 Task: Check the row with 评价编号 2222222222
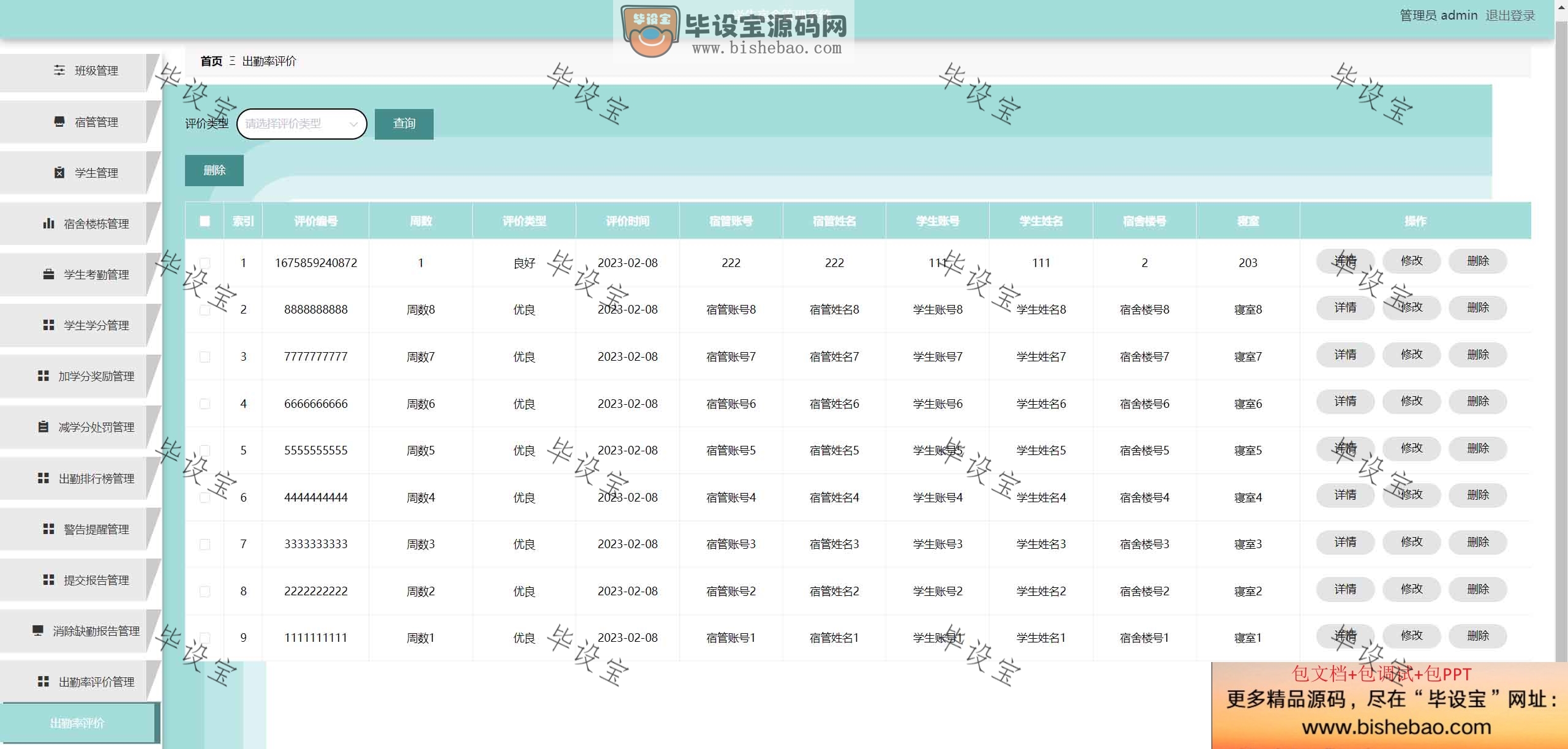point(205,592)
